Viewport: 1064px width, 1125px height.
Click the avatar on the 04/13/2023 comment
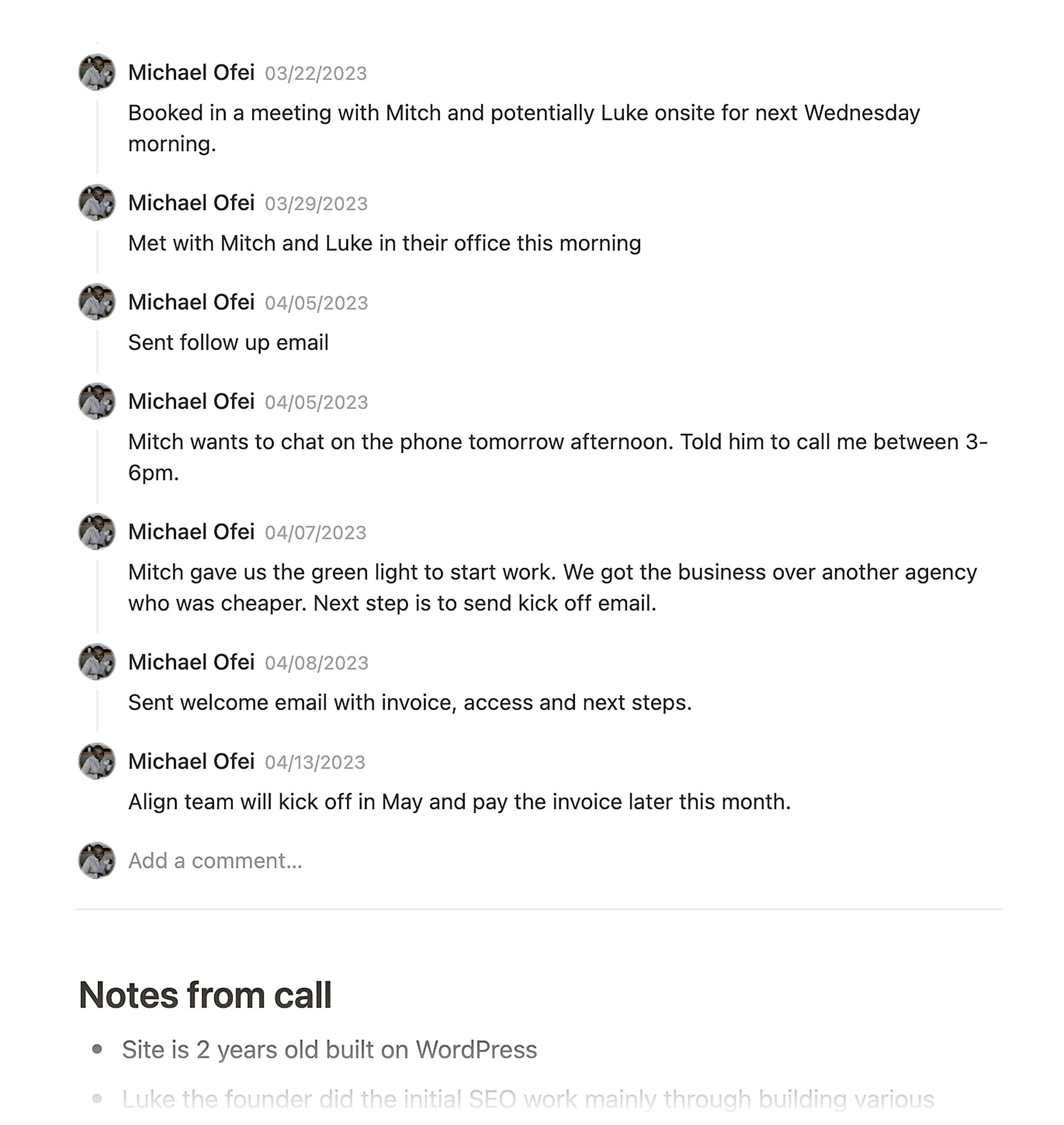(x=97, y=762)
